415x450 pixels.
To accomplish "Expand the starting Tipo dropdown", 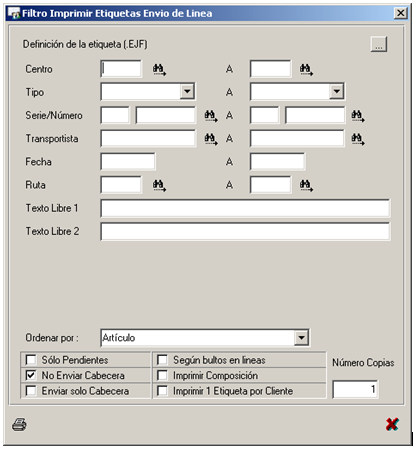I will [x=187, y=91].
